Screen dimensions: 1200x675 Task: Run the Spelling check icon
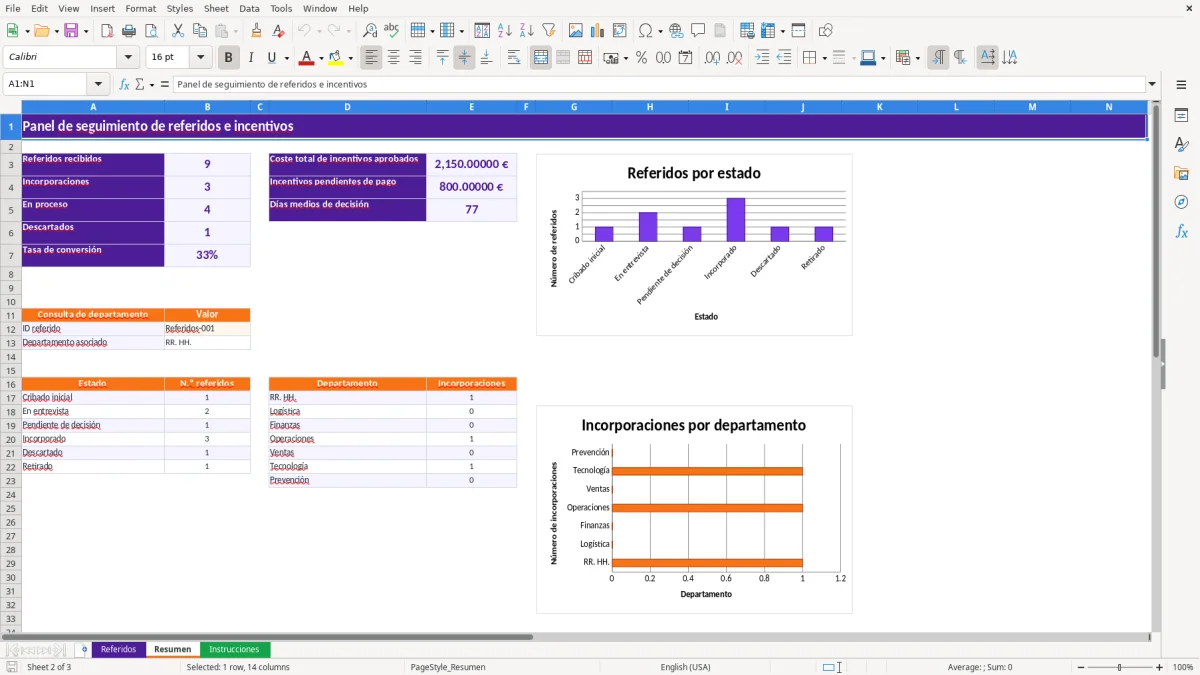(x=392, y=31)
